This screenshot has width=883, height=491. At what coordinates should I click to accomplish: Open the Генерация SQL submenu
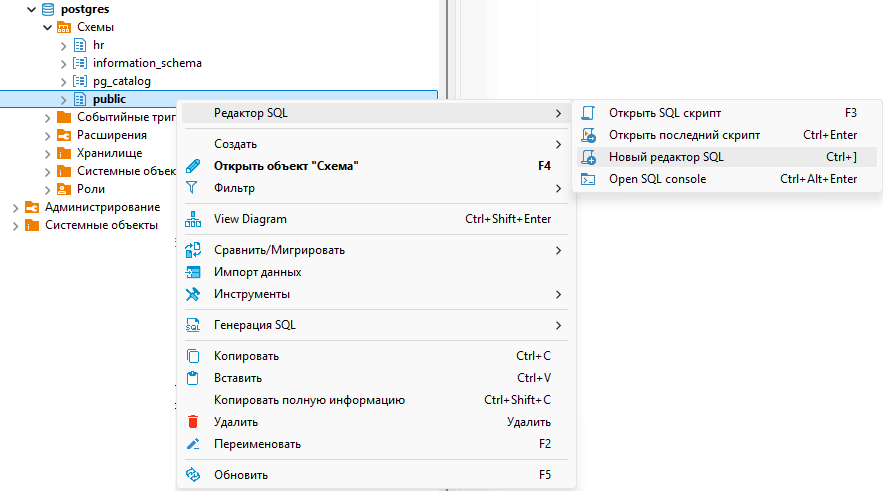click(x=375, y=325)
